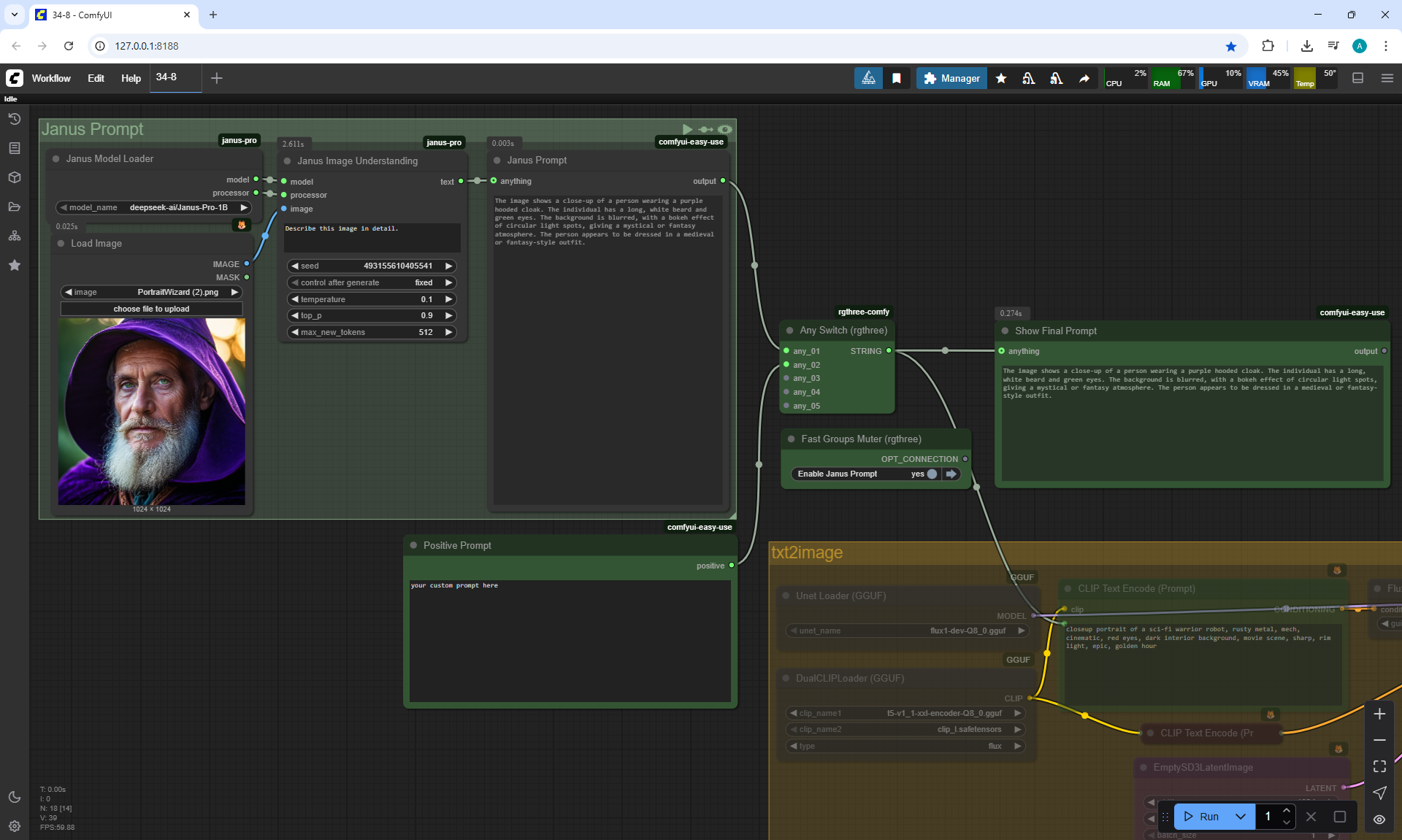Open the node library sidebar

tap(14, 148)
